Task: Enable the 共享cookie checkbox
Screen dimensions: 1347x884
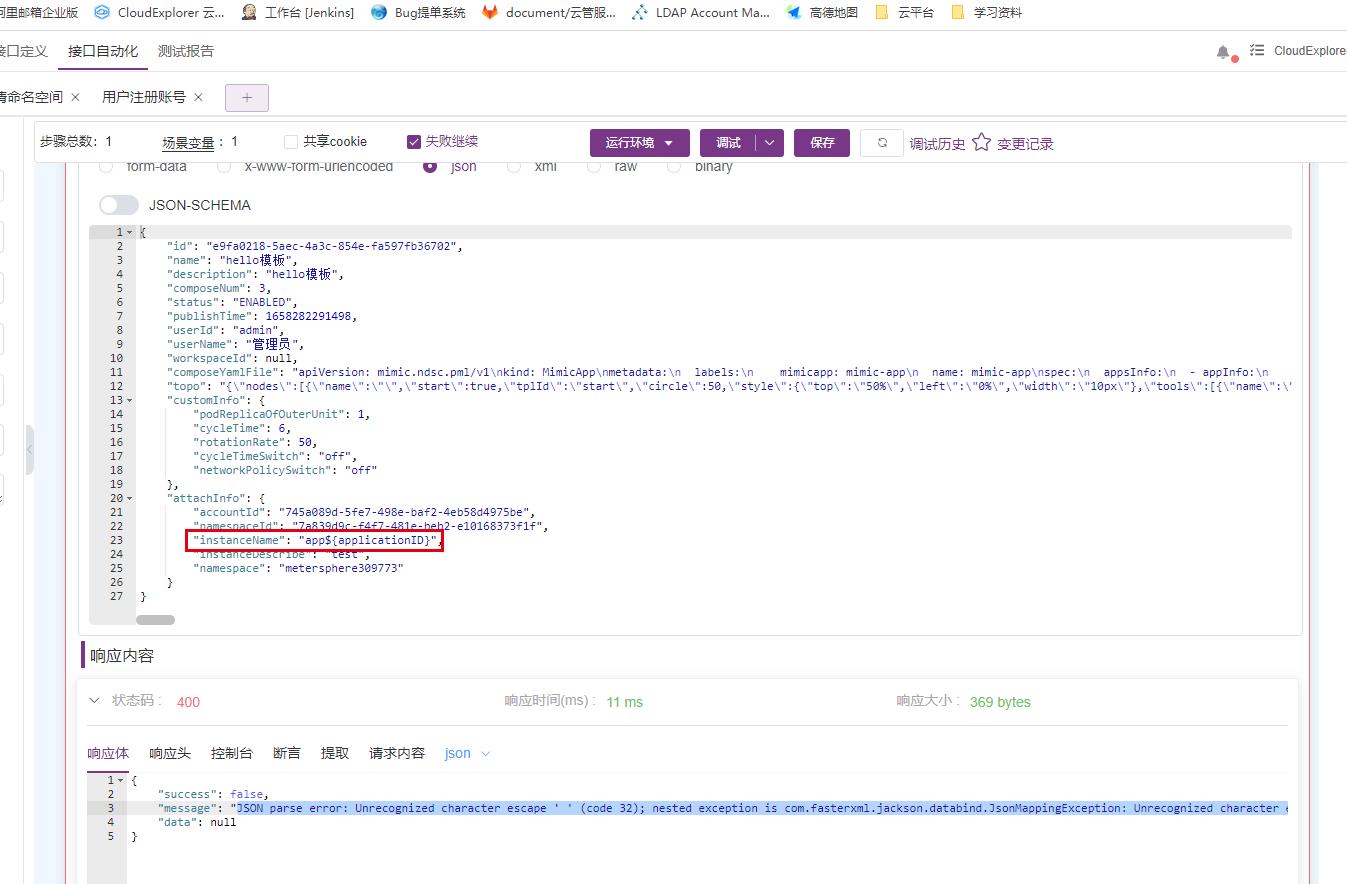Action: 290,141
